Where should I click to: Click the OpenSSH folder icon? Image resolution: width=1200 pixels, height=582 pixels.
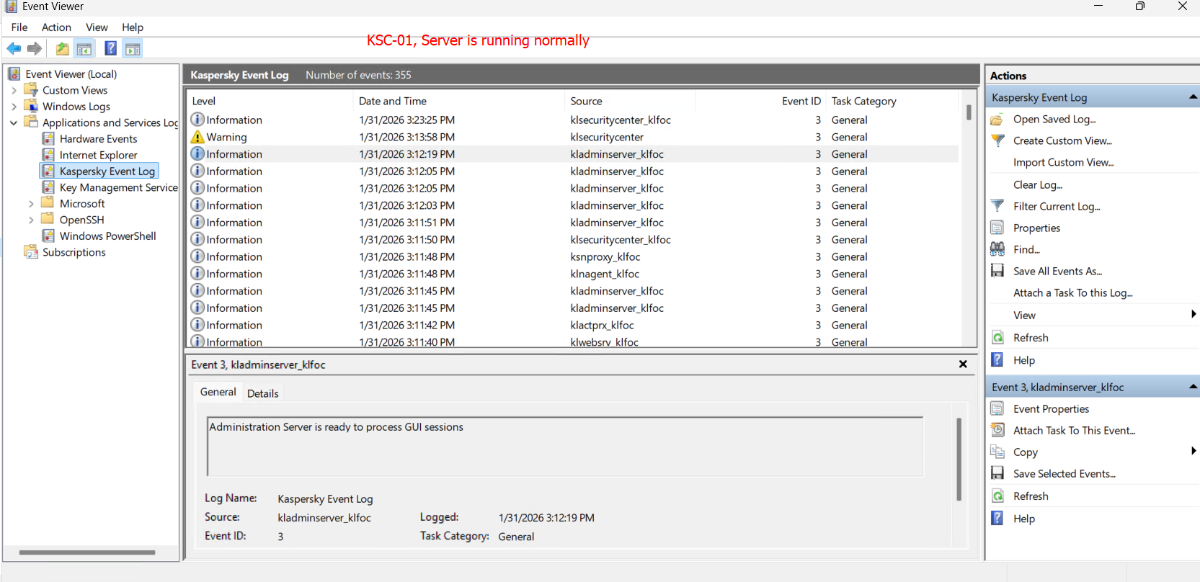(x=48, y=220)
